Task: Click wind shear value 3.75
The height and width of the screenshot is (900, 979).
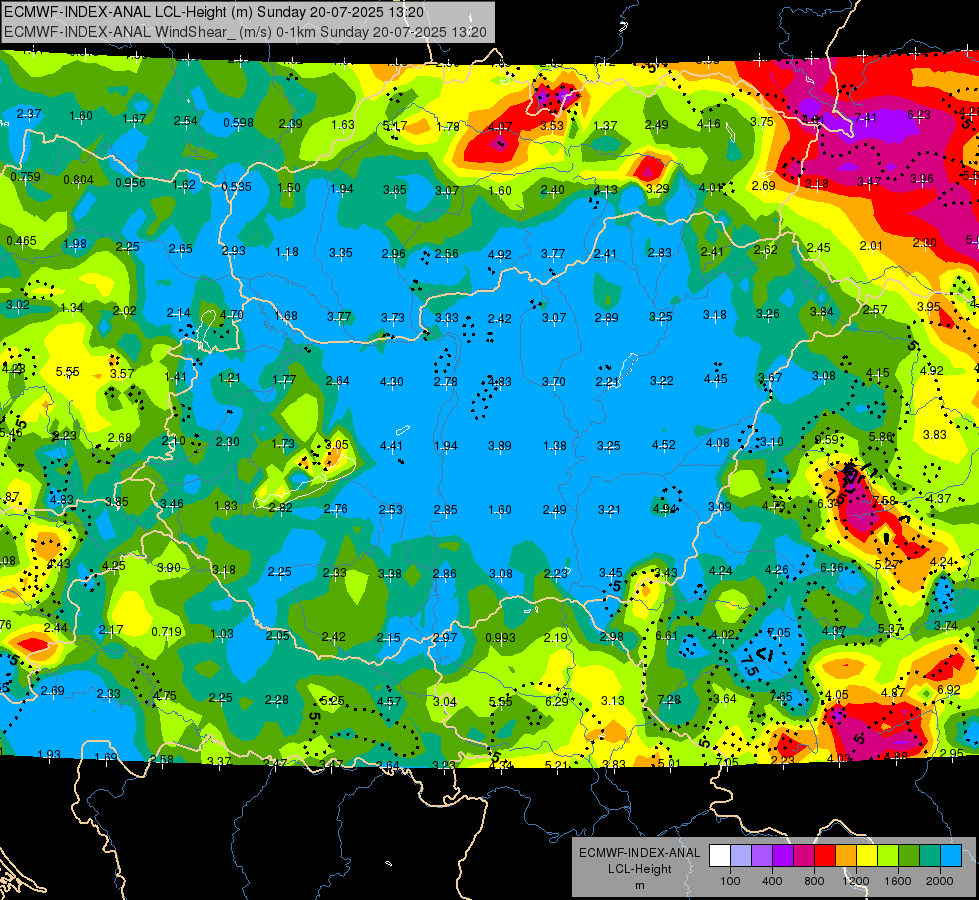Action: [762, 122]
